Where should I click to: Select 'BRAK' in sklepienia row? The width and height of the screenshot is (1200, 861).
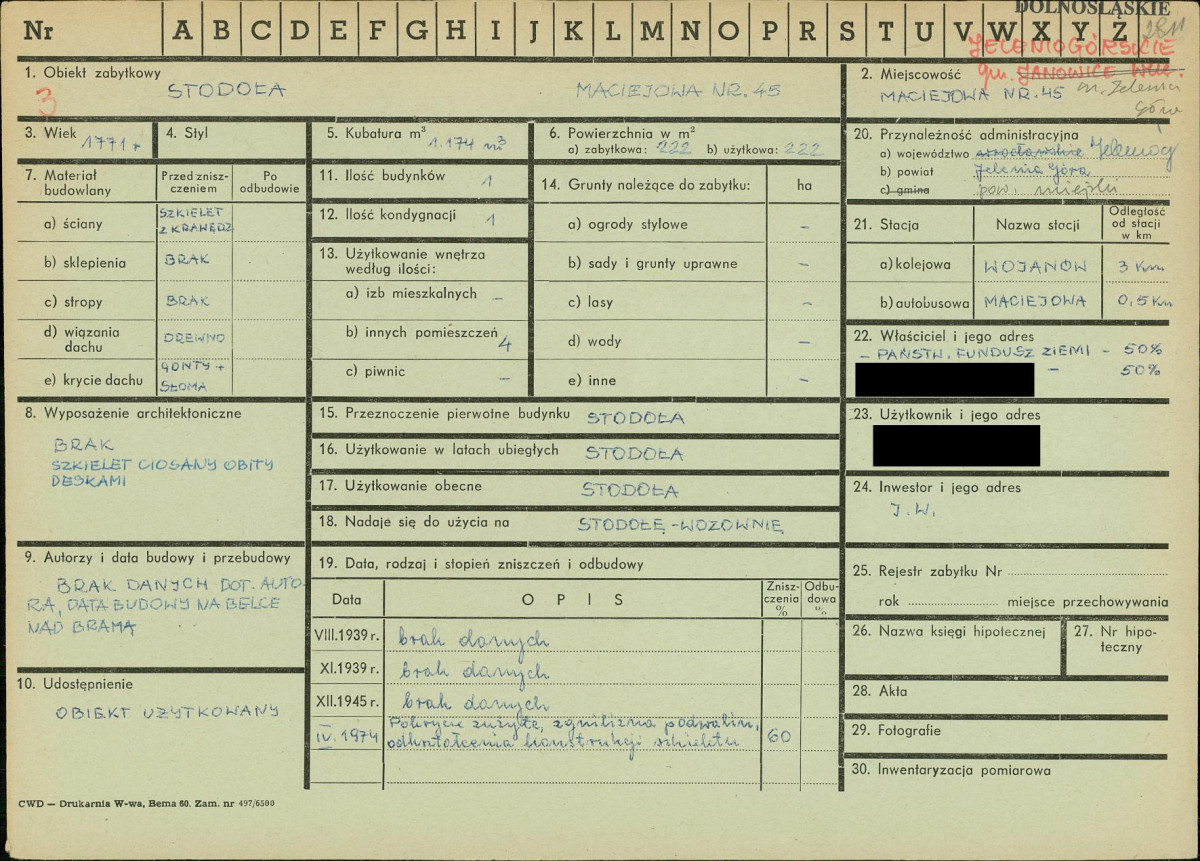[188, 259]
